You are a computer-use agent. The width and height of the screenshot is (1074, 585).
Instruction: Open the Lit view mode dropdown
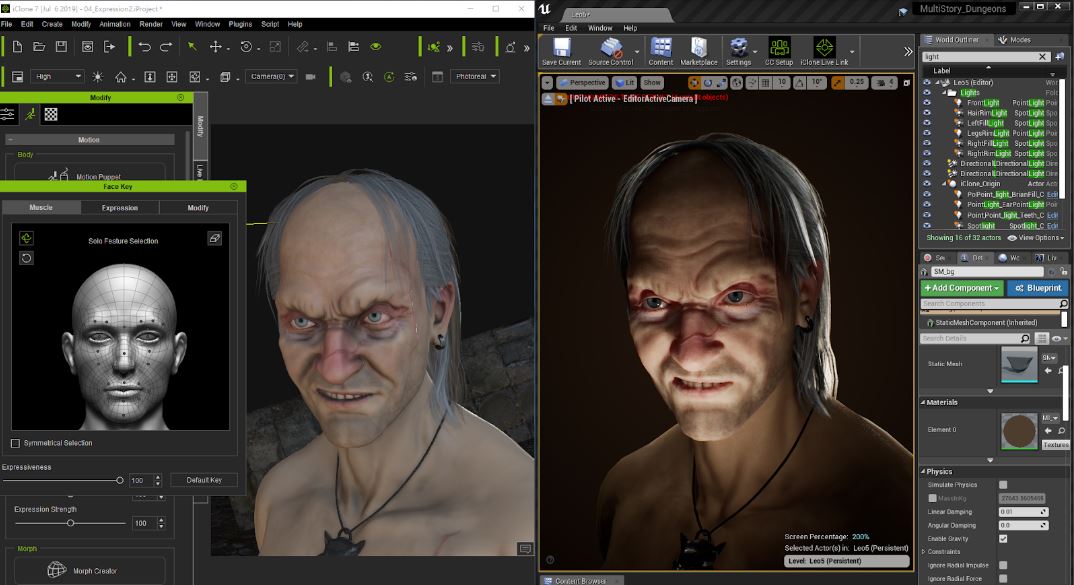click(625, 83)
